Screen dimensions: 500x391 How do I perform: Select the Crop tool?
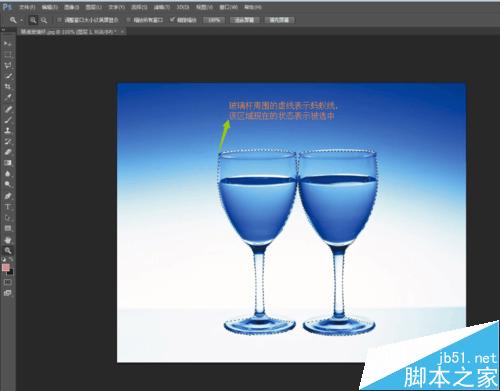pyautogui.click(x=8, y=87)
